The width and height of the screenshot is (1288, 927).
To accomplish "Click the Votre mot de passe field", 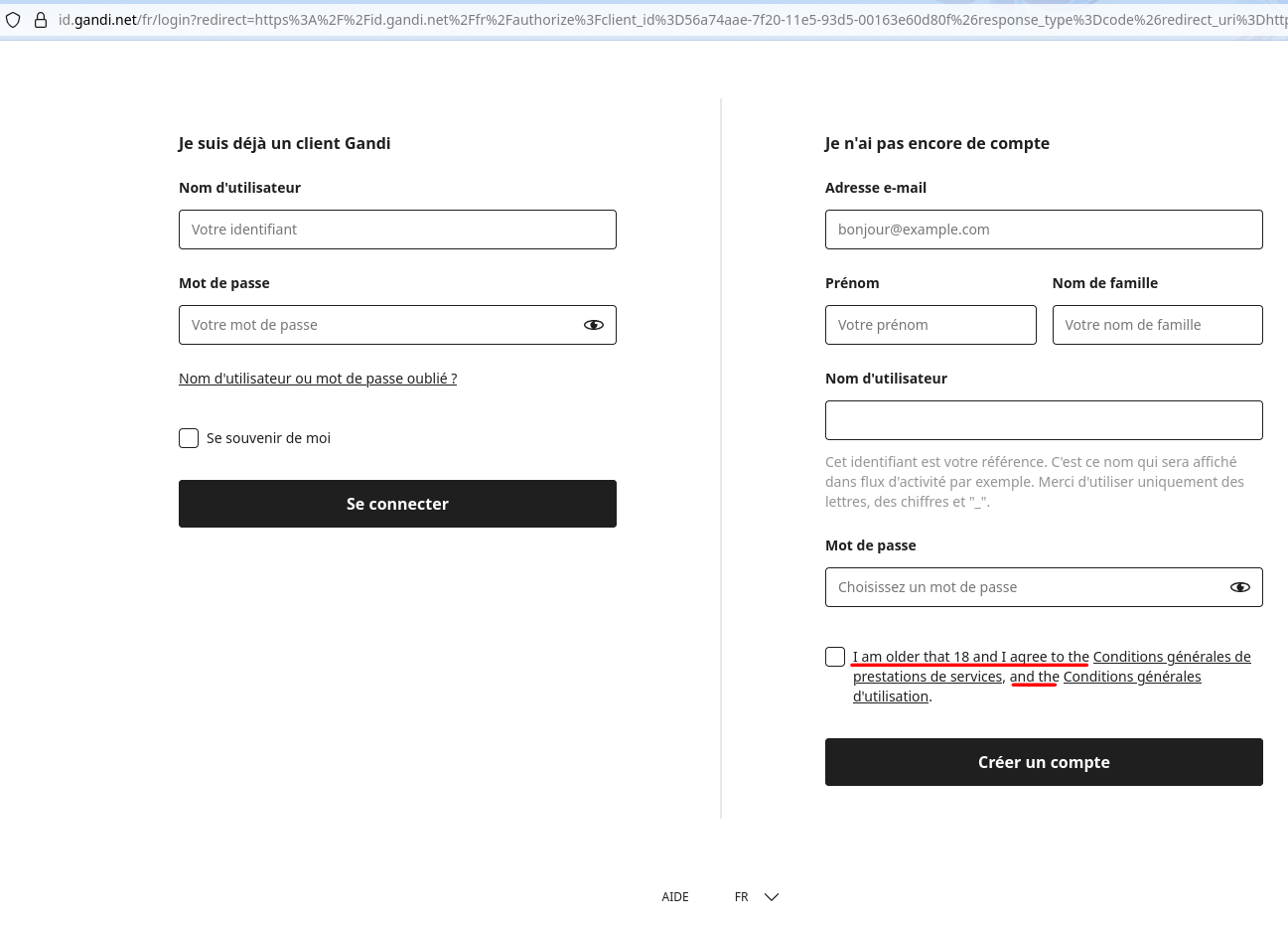I will click(377, 325).
